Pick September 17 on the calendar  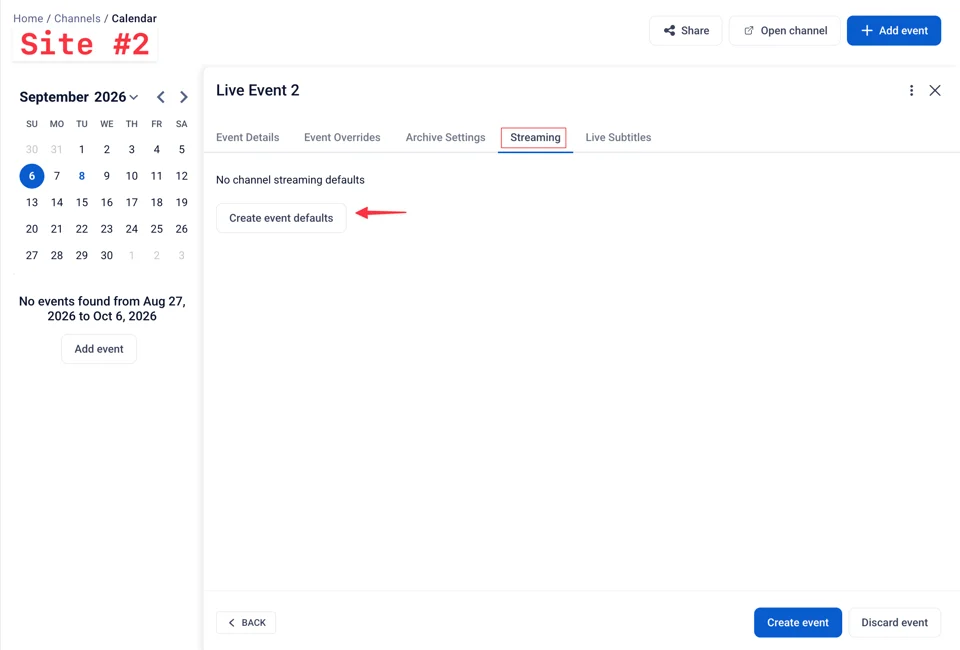[132, 203]
